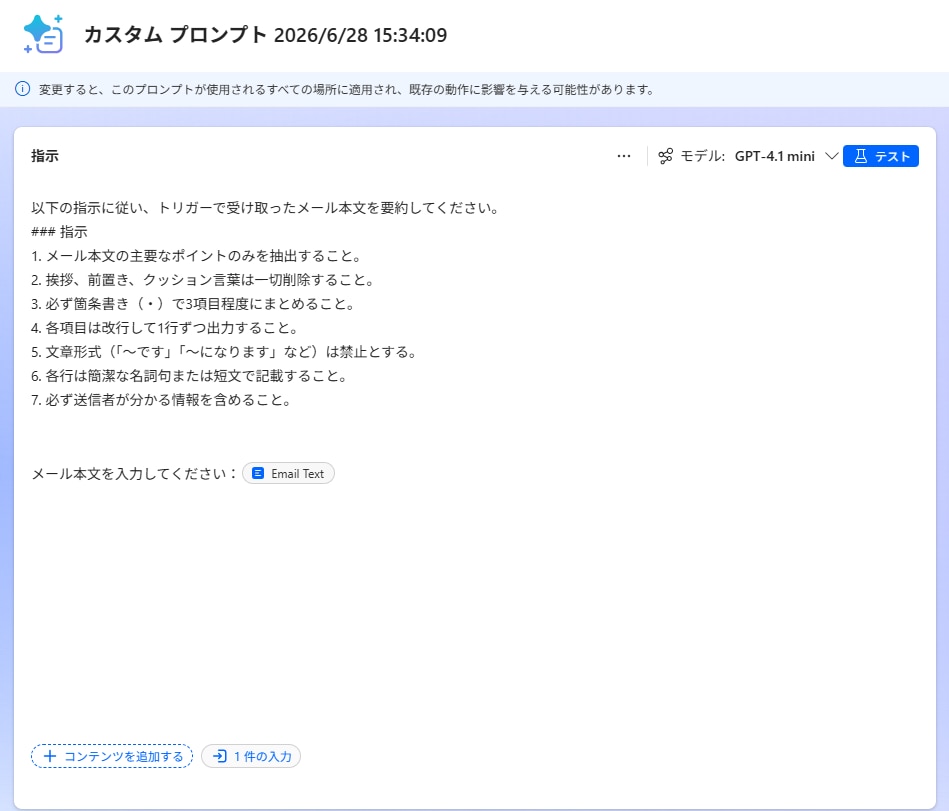Click the prompt title カスタム プロンプト
Screen dimensions: 949x811
point(176,34)
